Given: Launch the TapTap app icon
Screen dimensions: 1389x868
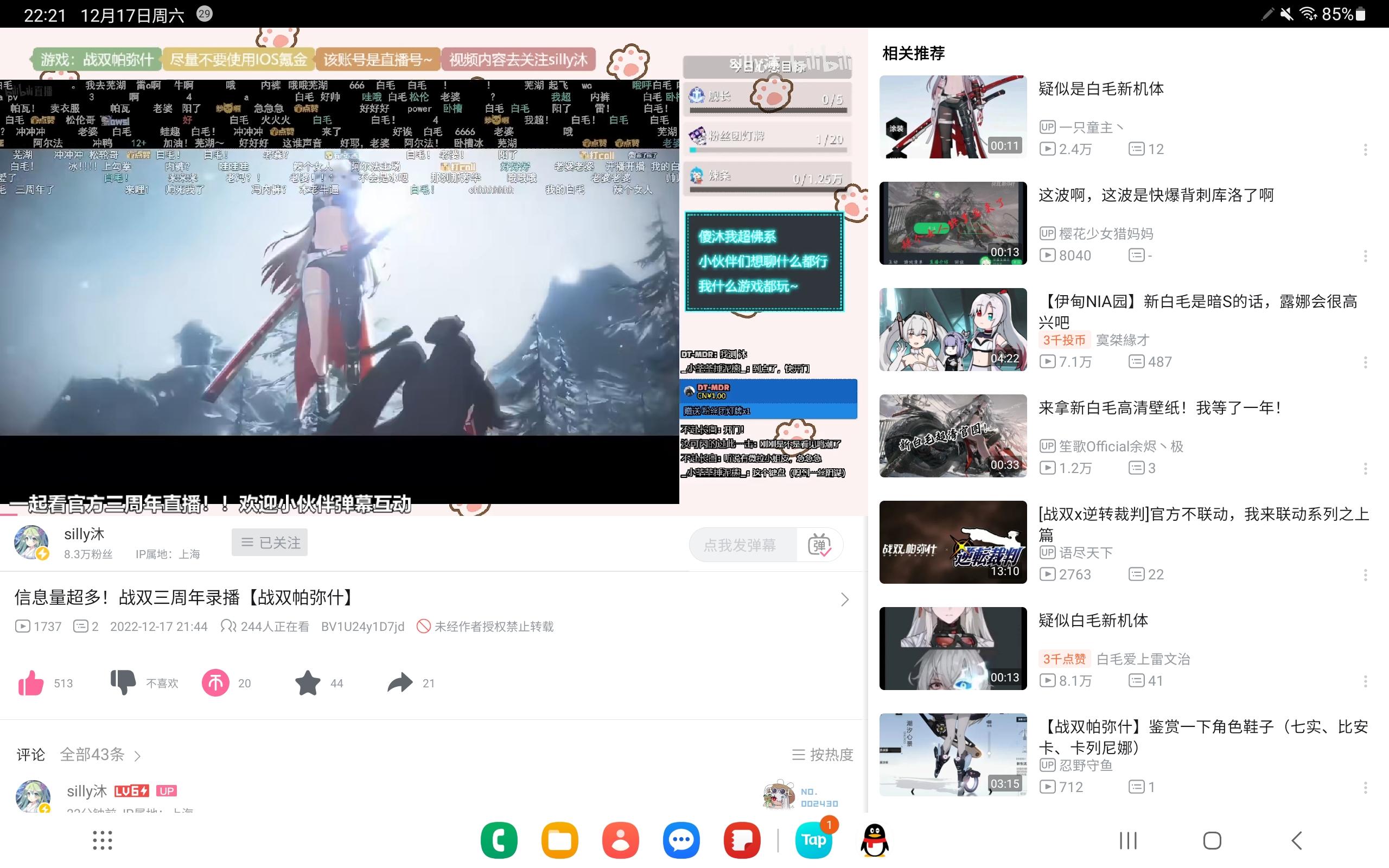Looking at the screenshot, I should click(x=814, y=840).
